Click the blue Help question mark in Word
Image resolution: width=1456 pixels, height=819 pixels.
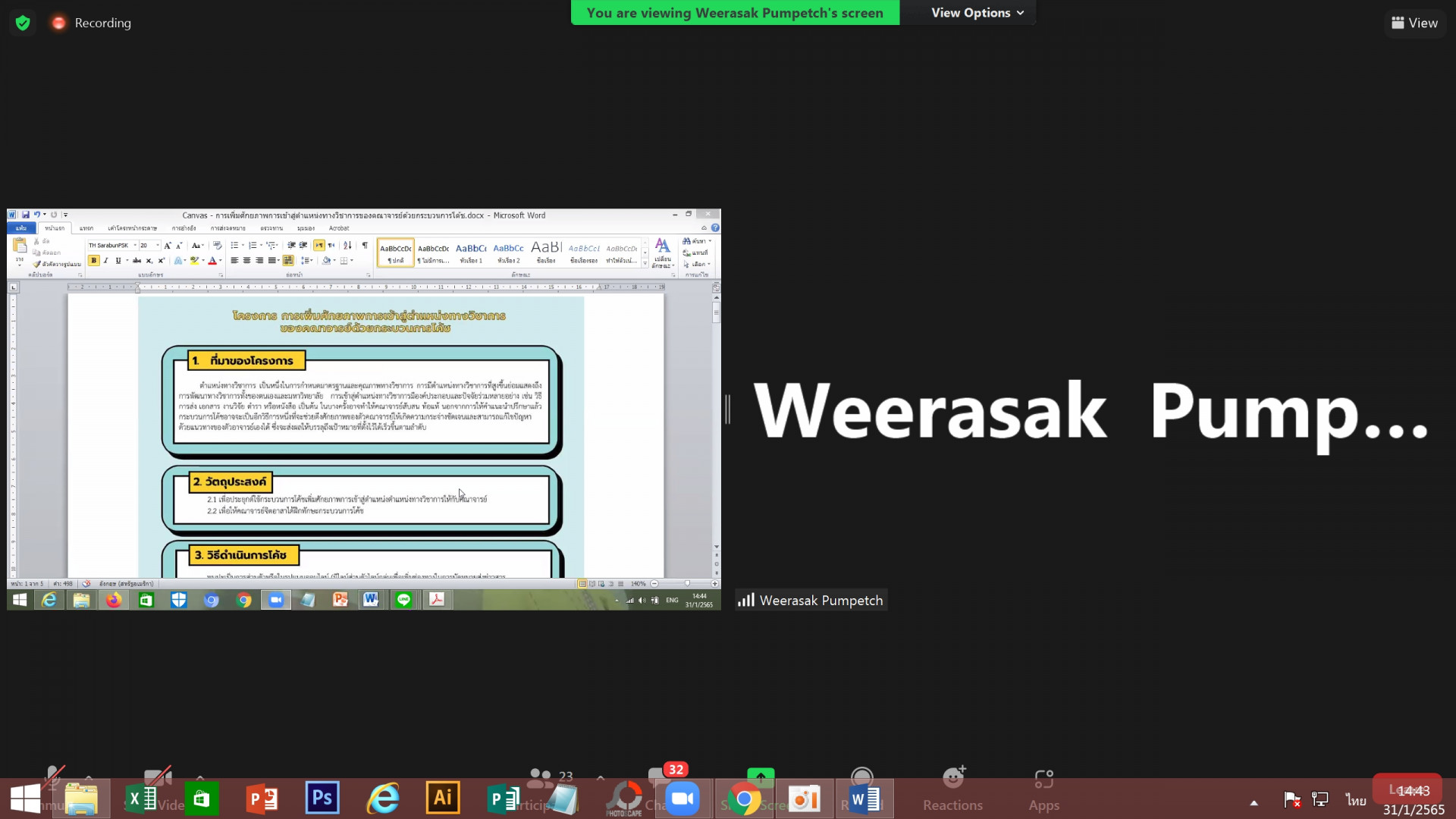[x=715, y=227]
